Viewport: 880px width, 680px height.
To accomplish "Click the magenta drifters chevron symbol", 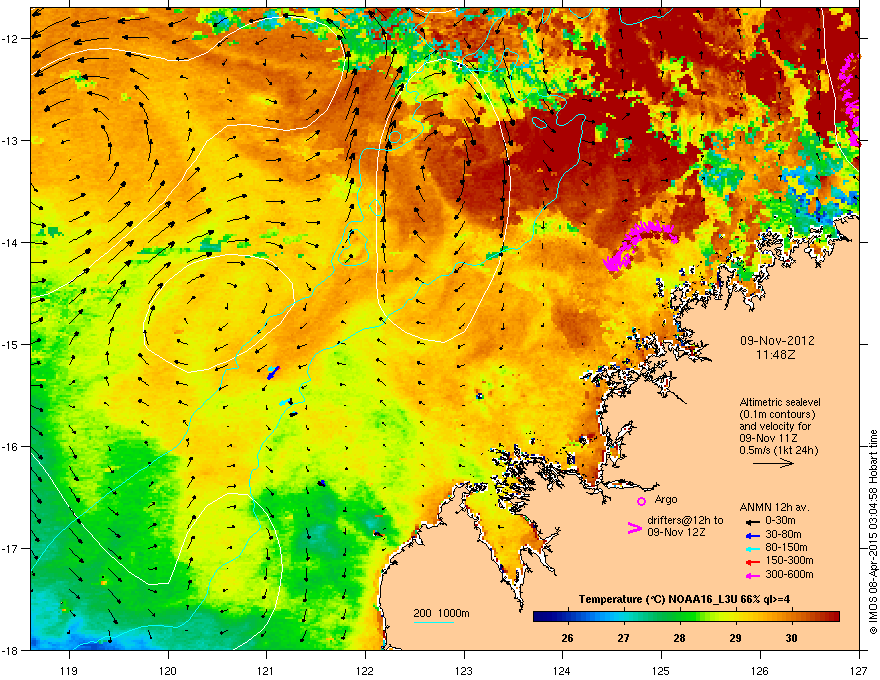I will click(634, 527).
